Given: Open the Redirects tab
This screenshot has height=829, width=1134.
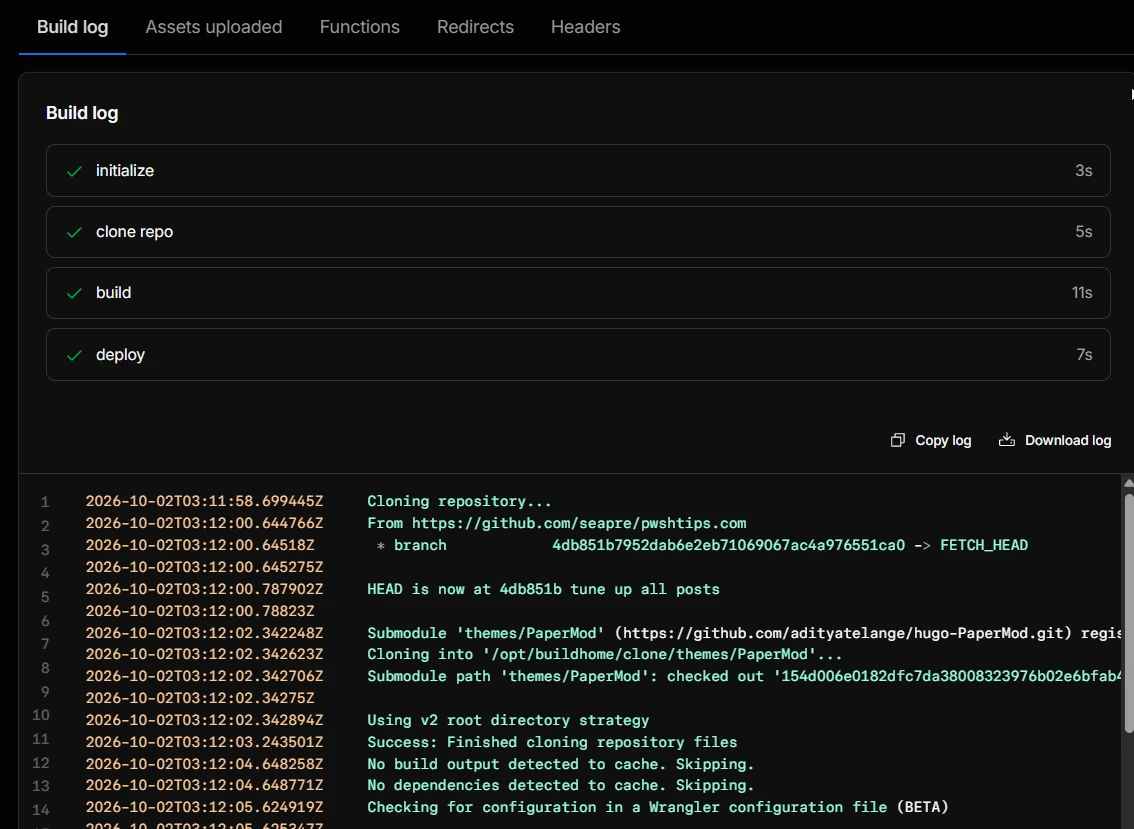Looking at the screenshot, I should [x=475, y=27].
